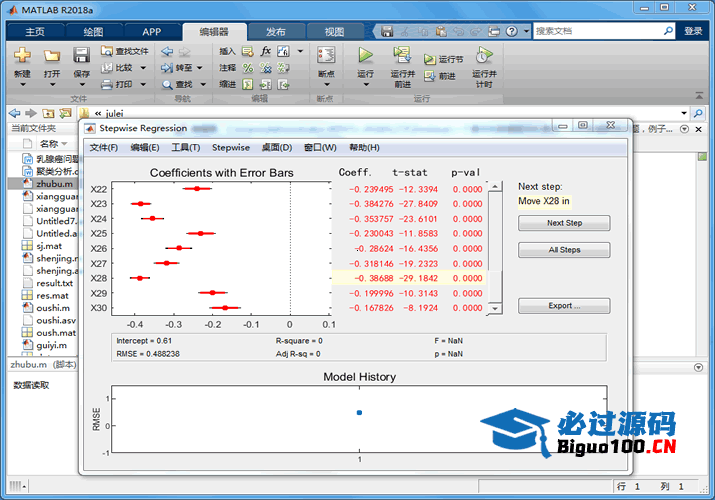Expand the Print (打印) dropdown arrow

point(143,84)
